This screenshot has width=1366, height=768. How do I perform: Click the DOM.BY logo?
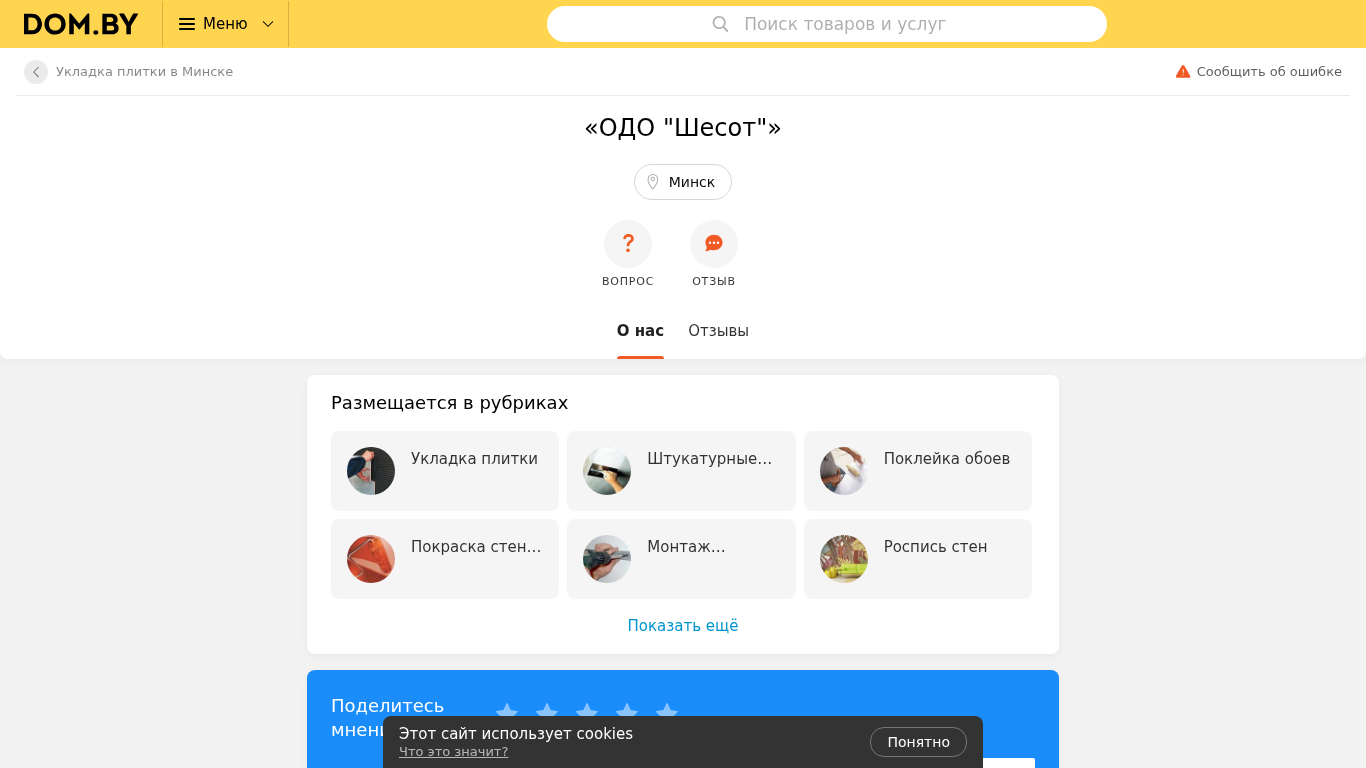point(81,24)
